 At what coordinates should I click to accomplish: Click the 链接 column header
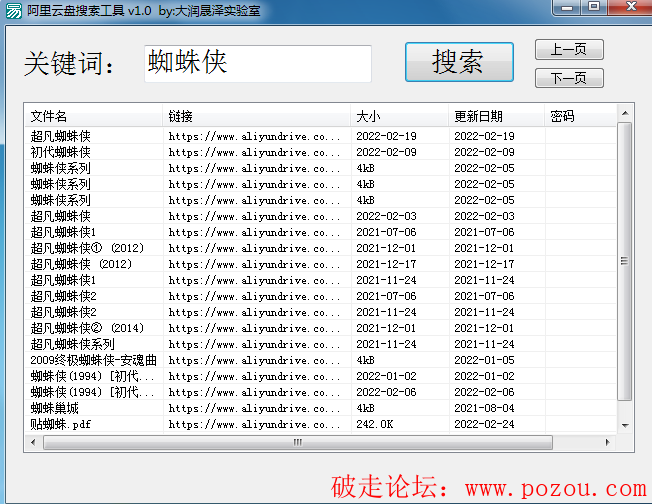click(x=256, y=116)
